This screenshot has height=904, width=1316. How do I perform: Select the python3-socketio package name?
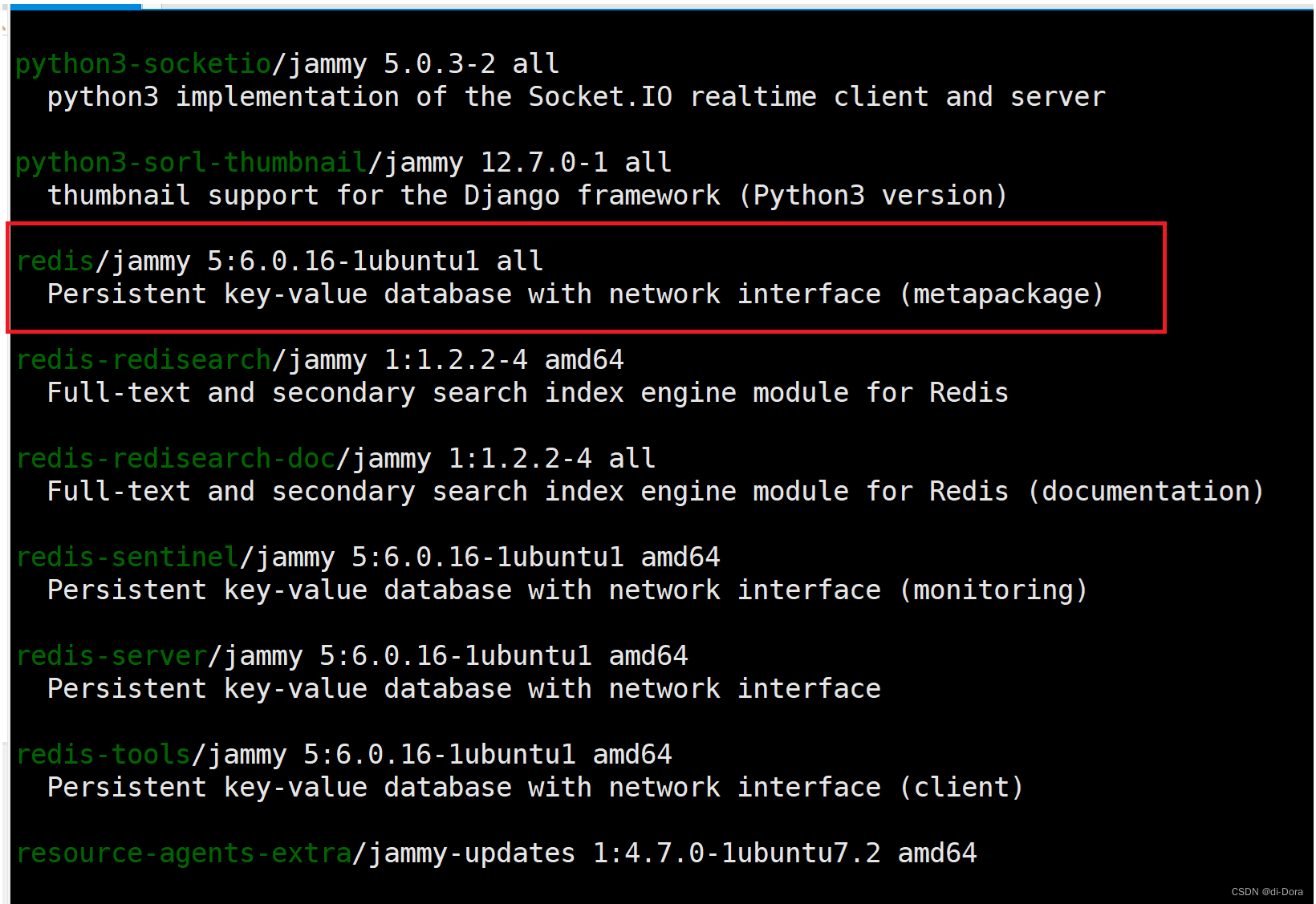point(144,64)
